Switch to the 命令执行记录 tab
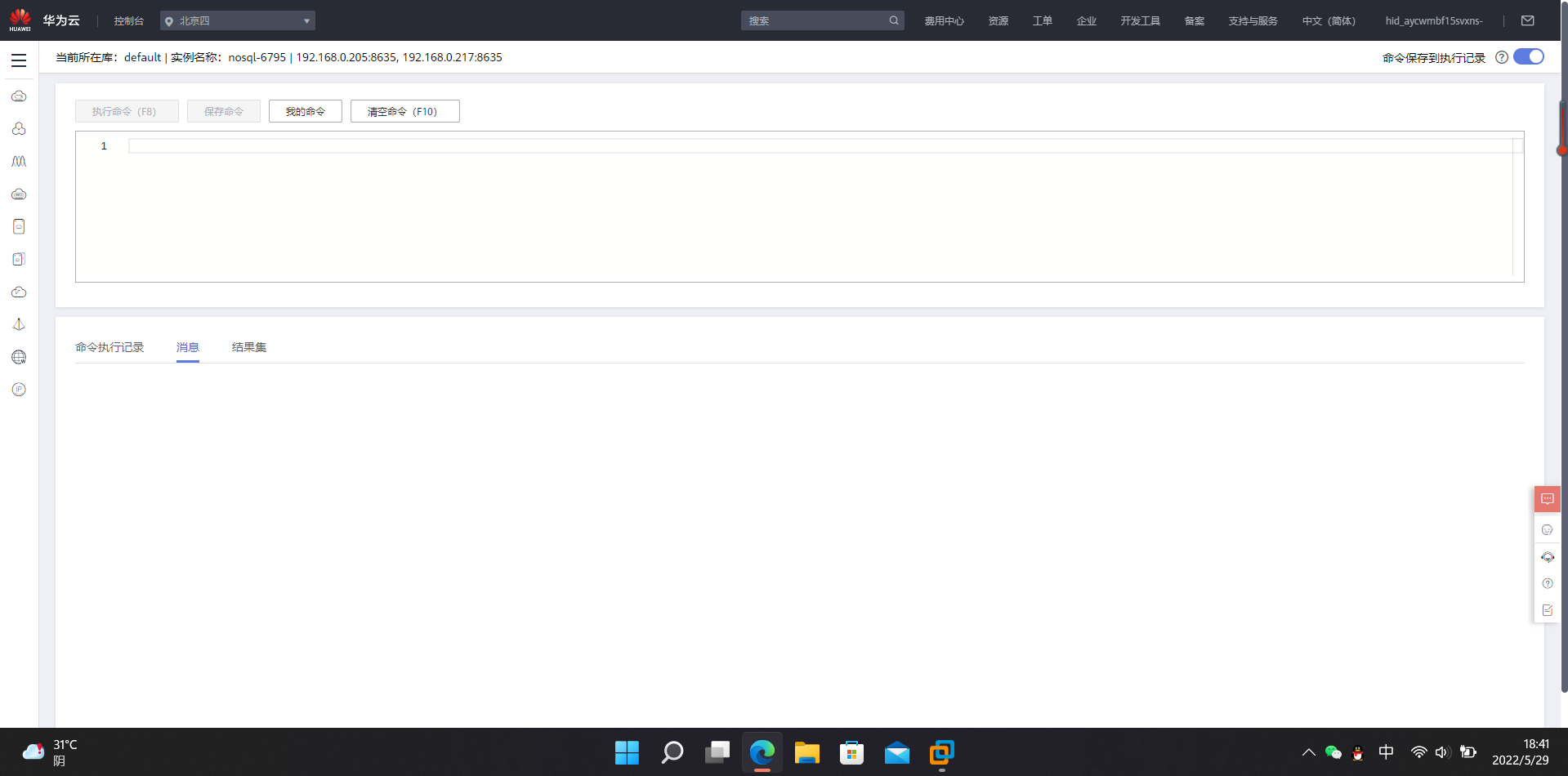The width and height of the screenshot is (1568, 776). tap(109, 347)
